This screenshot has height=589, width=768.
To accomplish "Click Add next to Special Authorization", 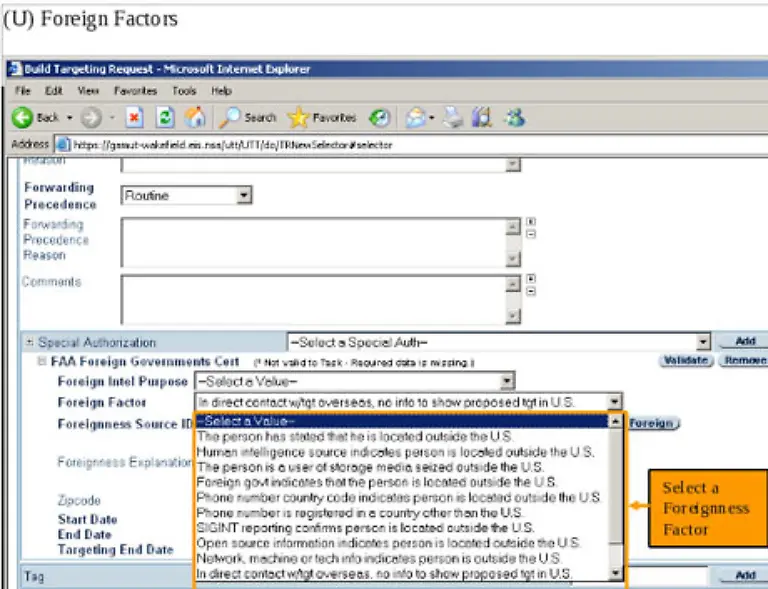I will 745,342.
